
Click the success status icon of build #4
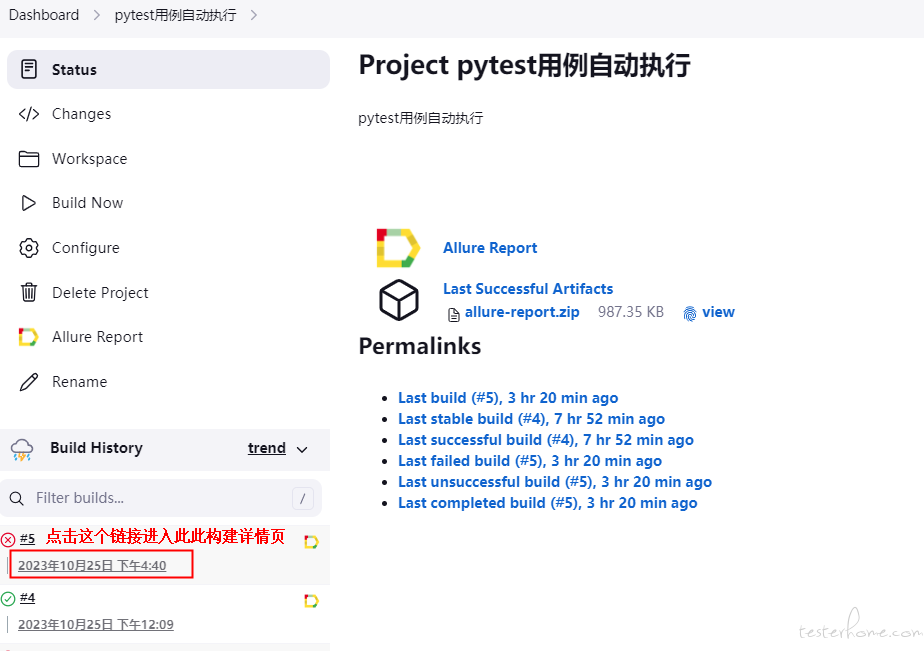8,599
